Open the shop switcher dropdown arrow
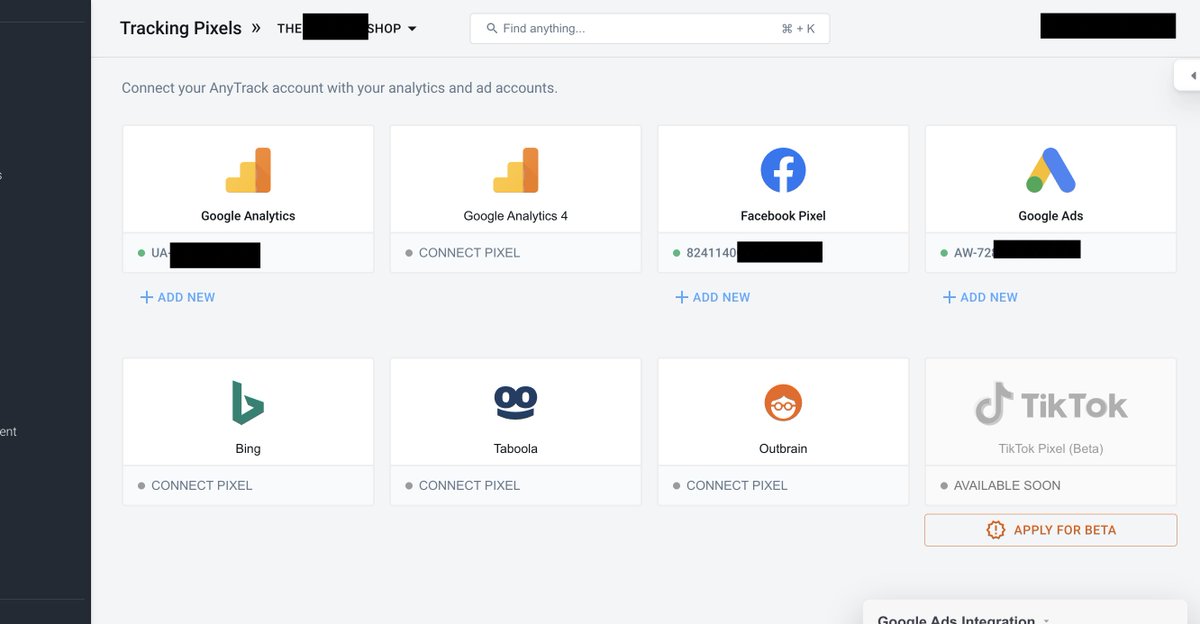Screen dimensions: 1200x624 click(x=414, y=29)
